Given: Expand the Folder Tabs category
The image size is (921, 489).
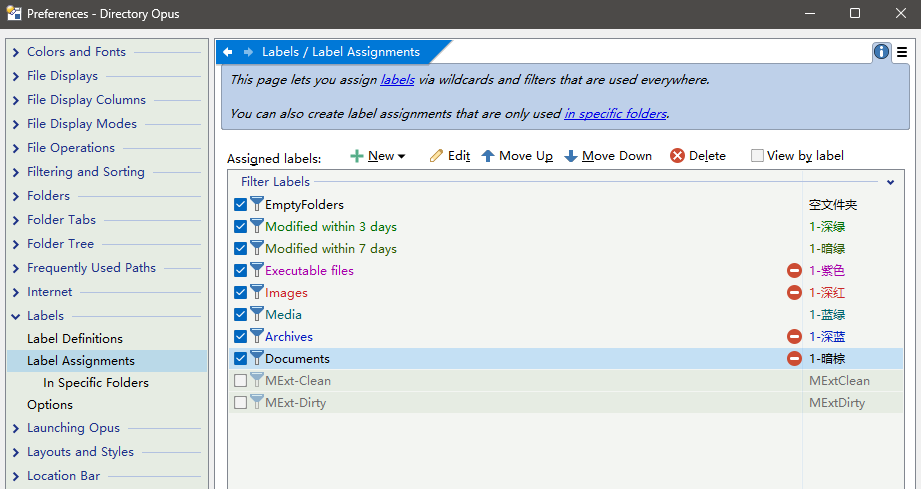Looking at the screenshot, I should click(x=16, y=220).
